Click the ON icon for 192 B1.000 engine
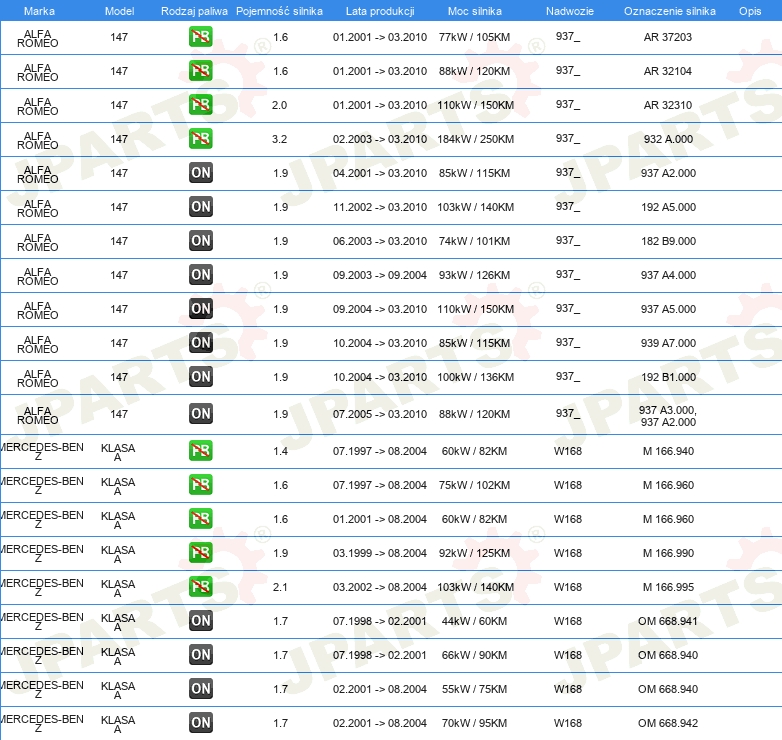Viewport: 782px width, 740px height. [x=200, y=376]
